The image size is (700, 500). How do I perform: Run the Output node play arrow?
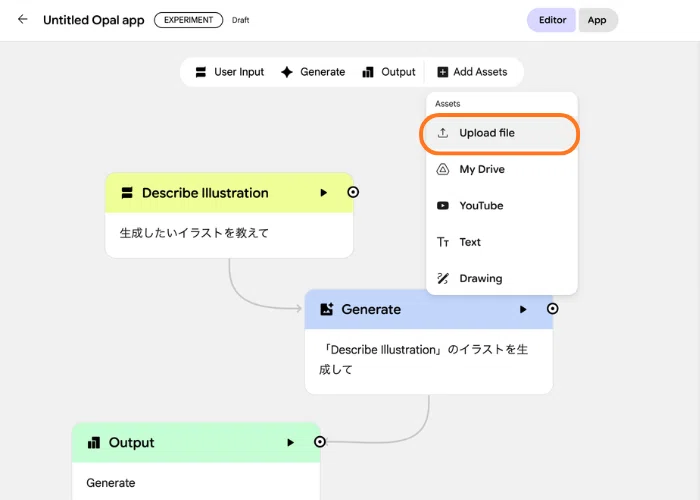(291, 442)
